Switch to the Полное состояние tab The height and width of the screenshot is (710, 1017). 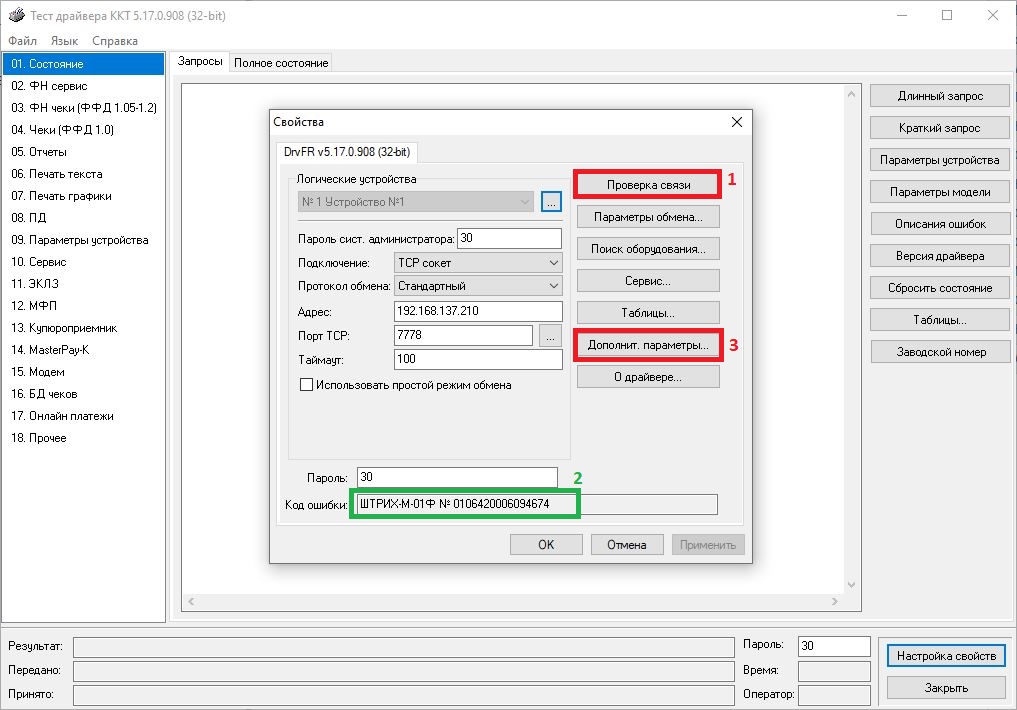281,63
